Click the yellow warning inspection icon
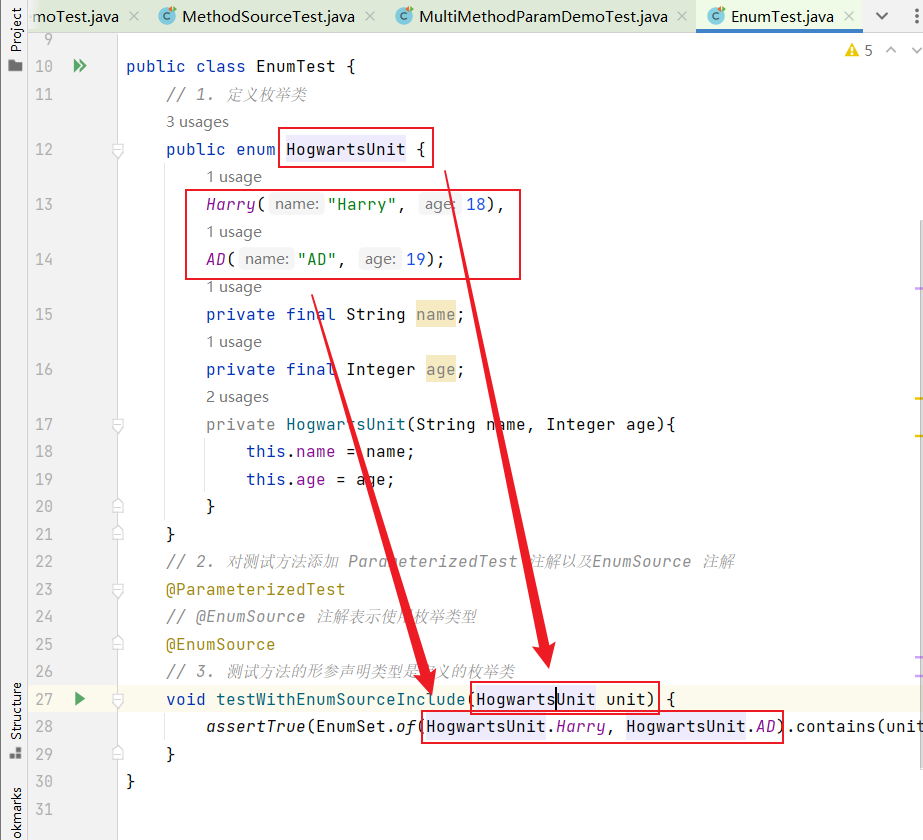The width and height of the screenshot is (923, 840). (852, 50)
